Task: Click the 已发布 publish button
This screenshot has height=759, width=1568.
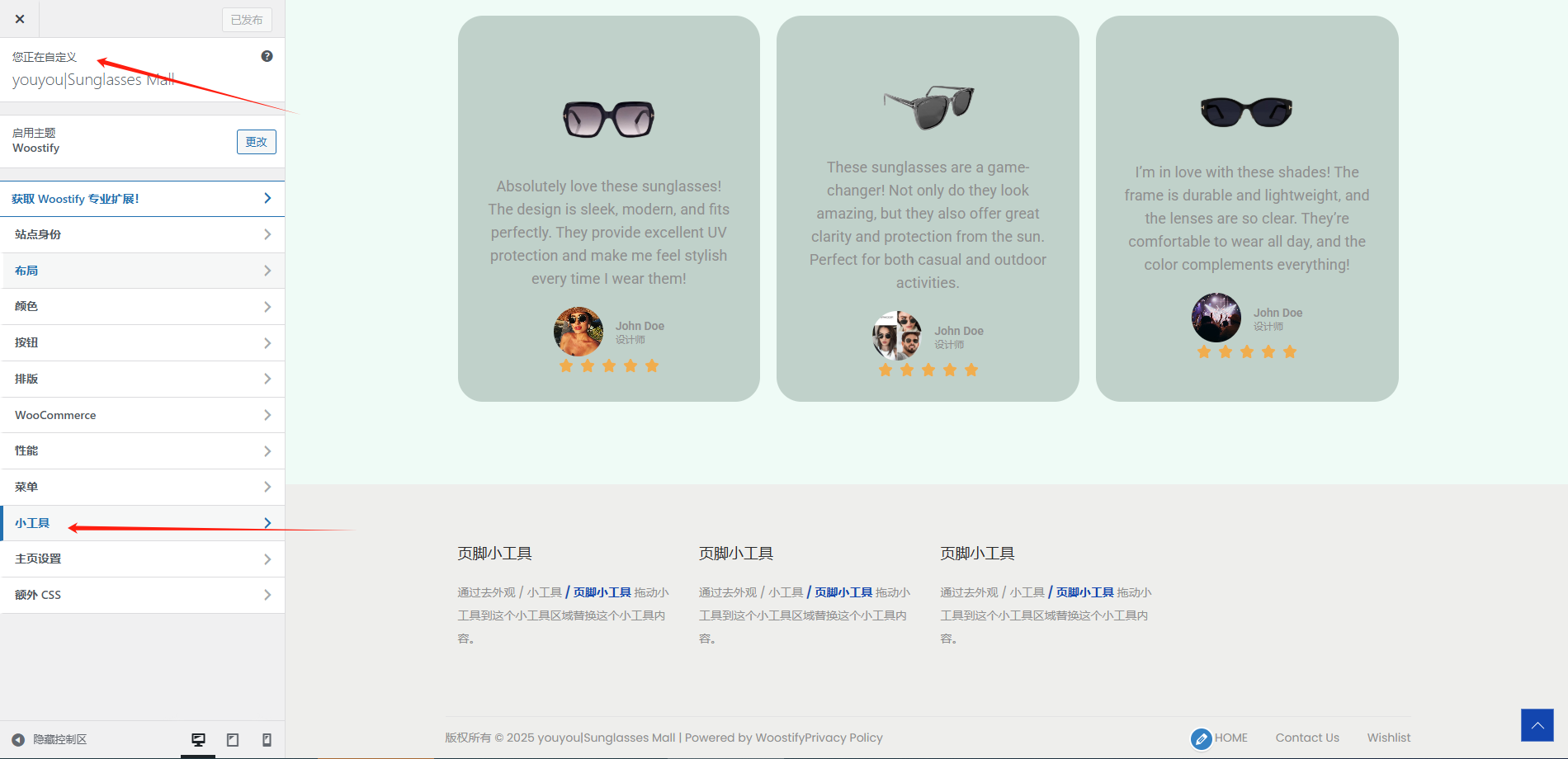Action: (x=247, y=20)
